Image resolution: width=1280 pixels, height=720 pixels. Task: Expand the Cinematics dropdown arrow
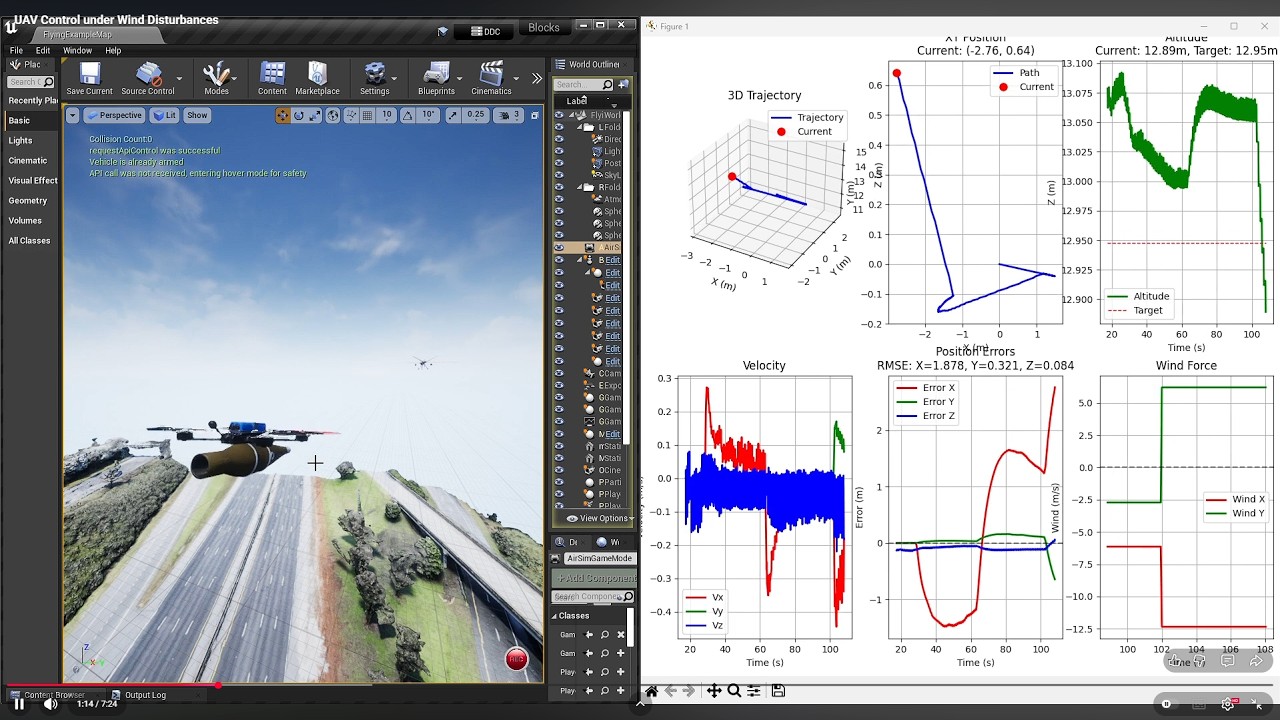516,78
